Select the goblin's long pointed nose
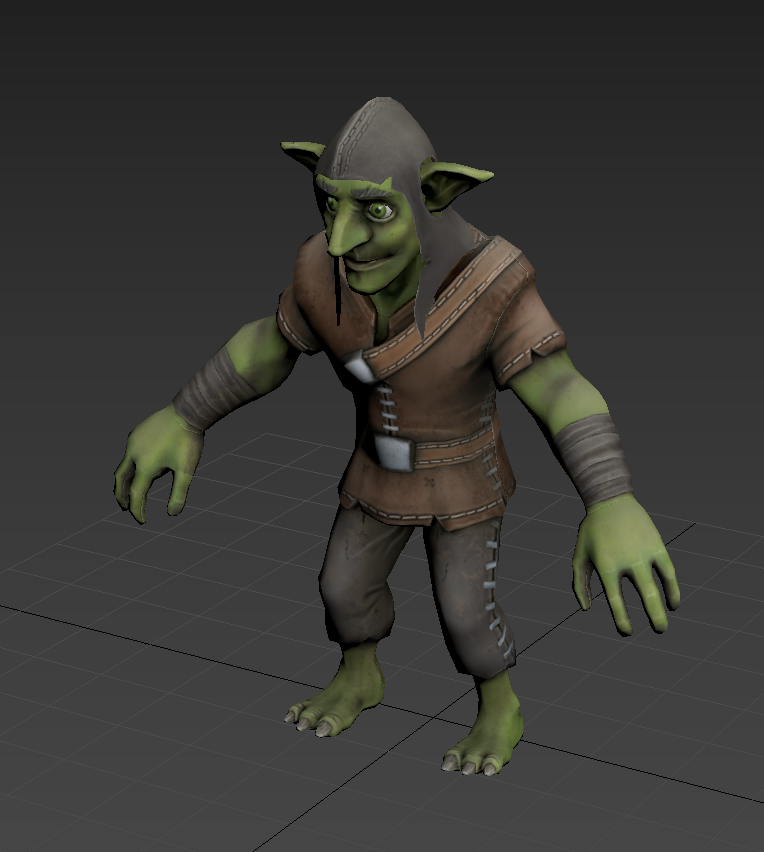The image size is (764, 852). click(x=344, y=236)
